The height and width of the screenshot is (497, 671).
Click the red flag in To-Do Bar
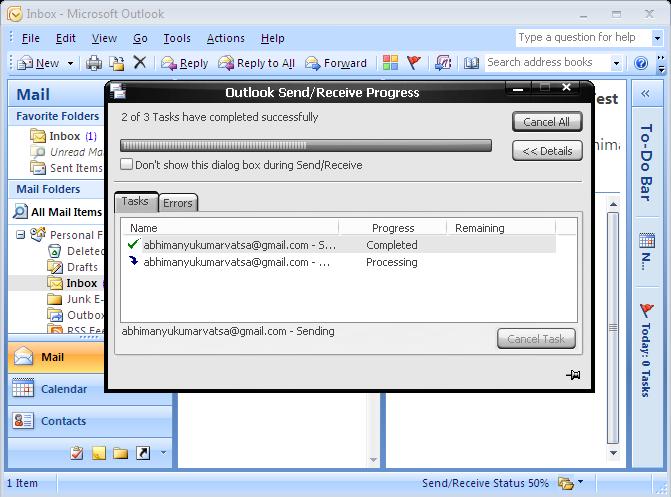coord(647,310)
